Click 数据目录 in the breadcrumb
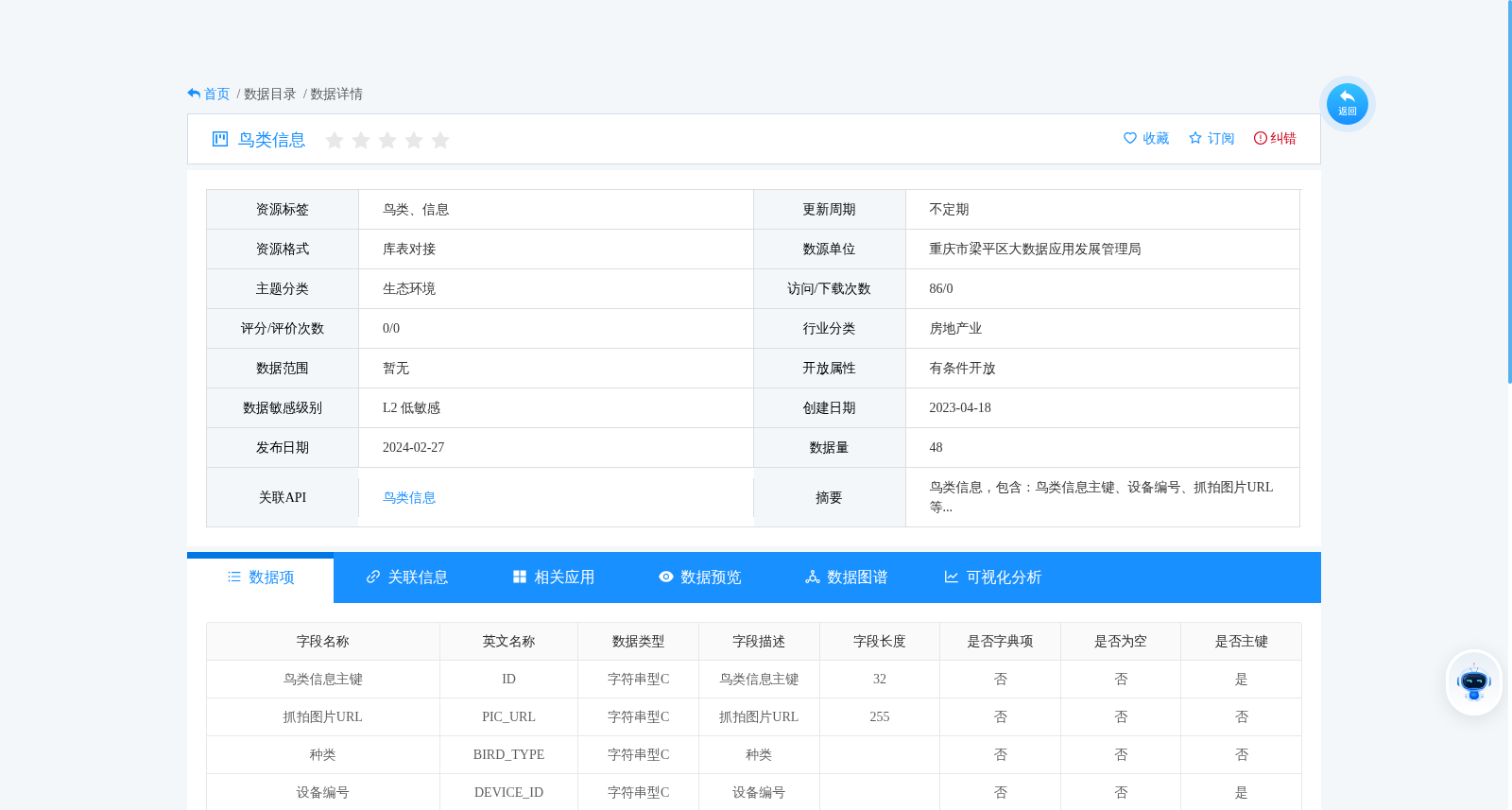This screenshot has height=810, width=1512. pos(270,94)
